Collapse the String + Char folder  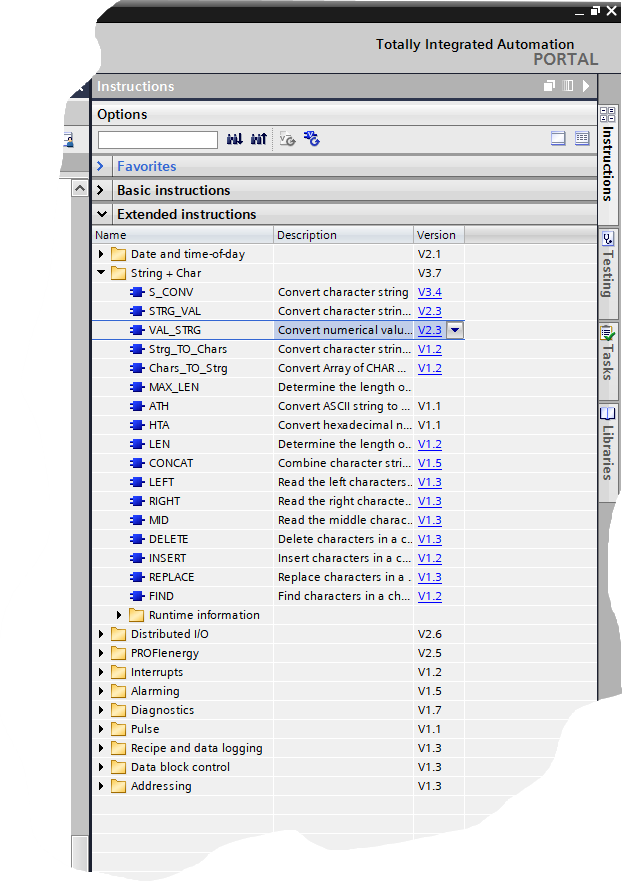click(x=101, y=273)
